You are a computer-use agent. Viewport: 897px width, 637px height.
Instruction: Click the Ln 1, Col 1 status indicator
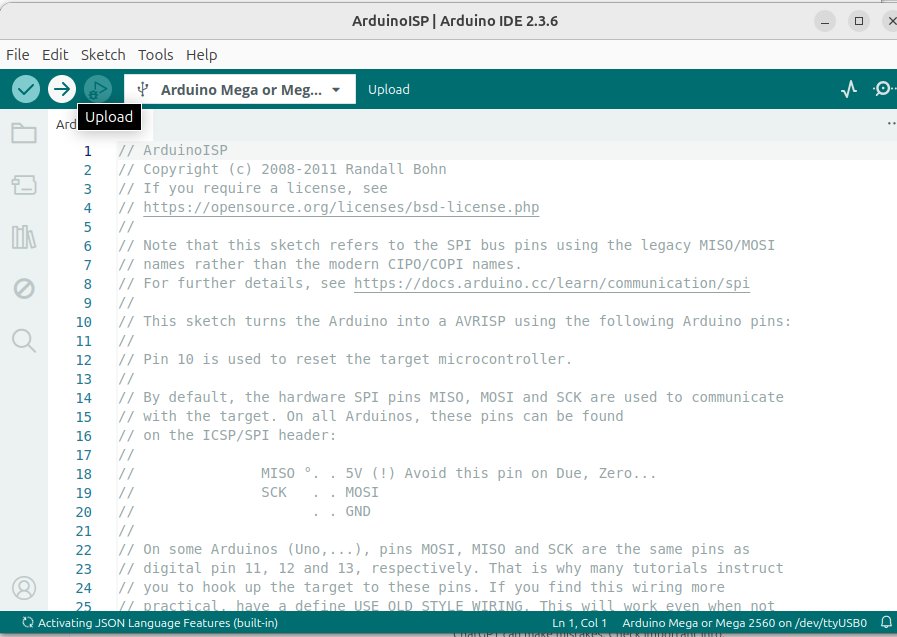click(x=579, y=622)
